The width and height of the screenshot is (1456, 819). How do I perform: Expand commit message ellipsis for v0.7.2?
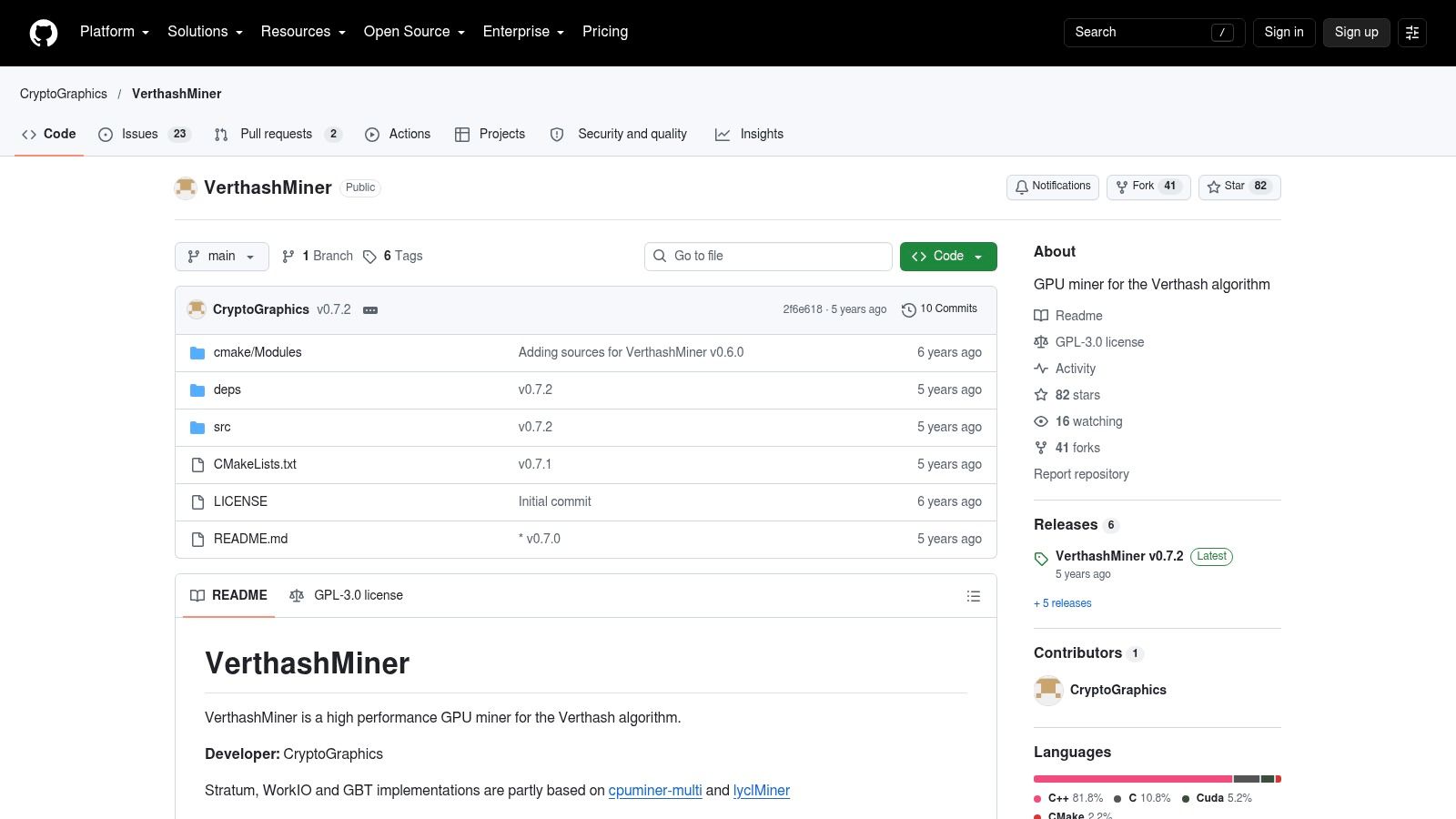(370, 310)
